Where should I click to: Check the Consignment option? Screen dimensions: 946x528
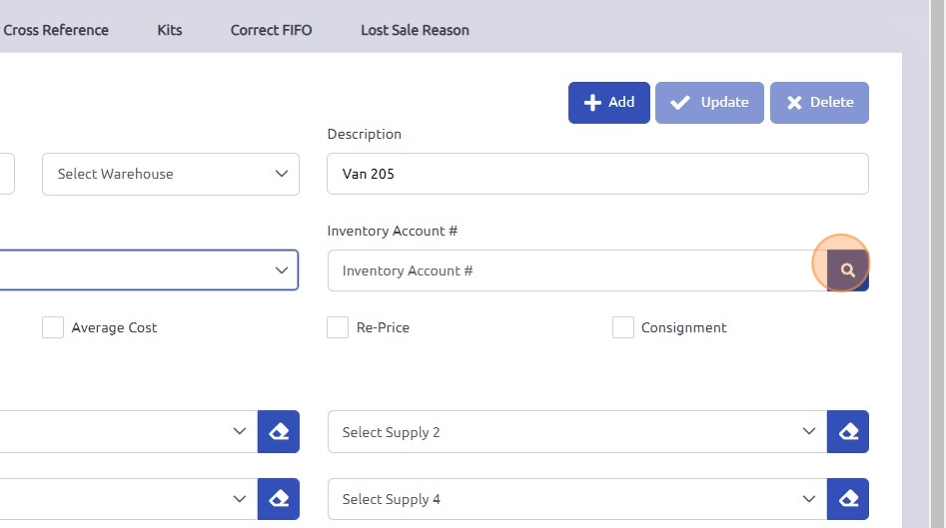pyautogui.click(x=623, y=327)
